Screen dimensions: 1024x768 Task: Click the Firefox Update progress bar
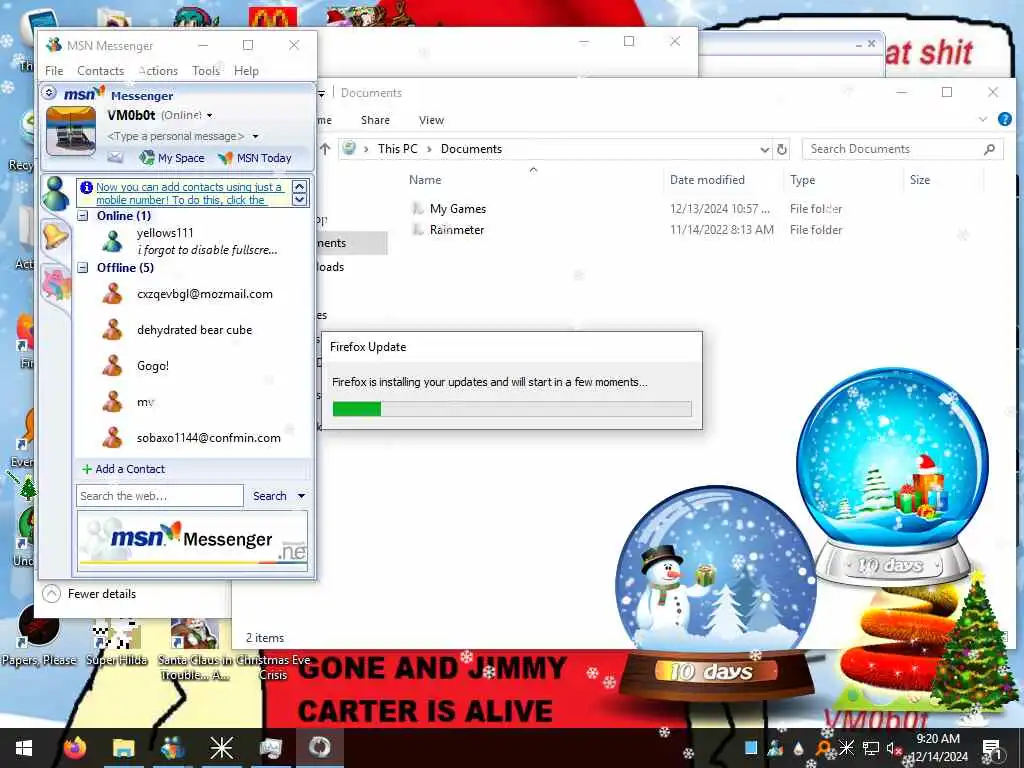(x=512, y=409)
